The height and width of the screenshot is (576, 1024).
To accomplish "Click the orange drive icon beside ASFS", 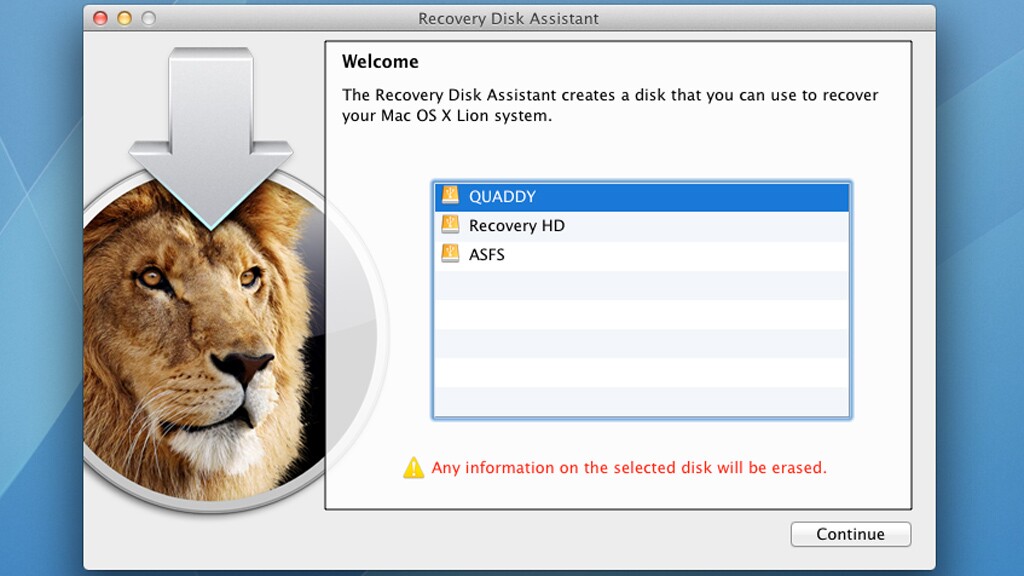I will pos(450,255).
